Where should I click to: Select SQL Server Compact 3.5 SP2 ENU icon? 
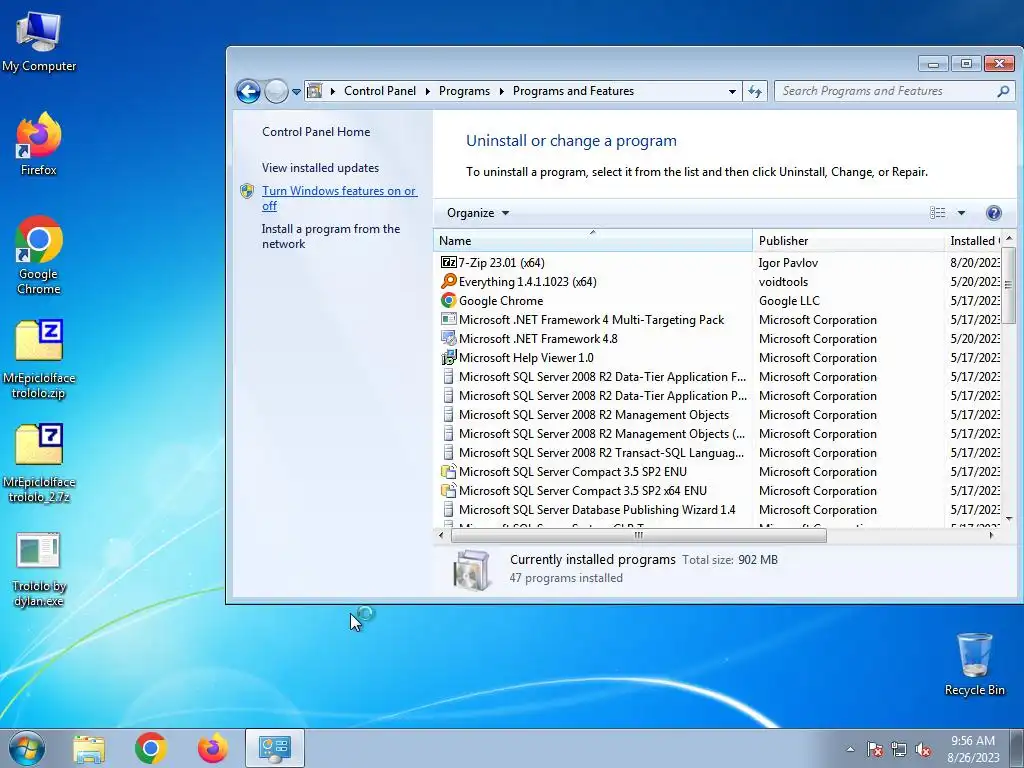pyautogui.click(x=448, y=472)
